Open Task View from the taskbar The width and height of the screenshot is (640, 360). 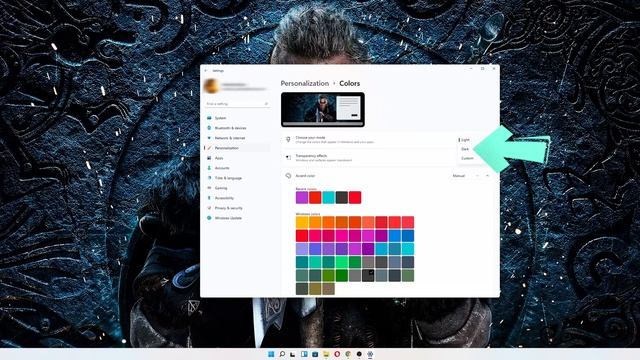click(x=293, y=354)
